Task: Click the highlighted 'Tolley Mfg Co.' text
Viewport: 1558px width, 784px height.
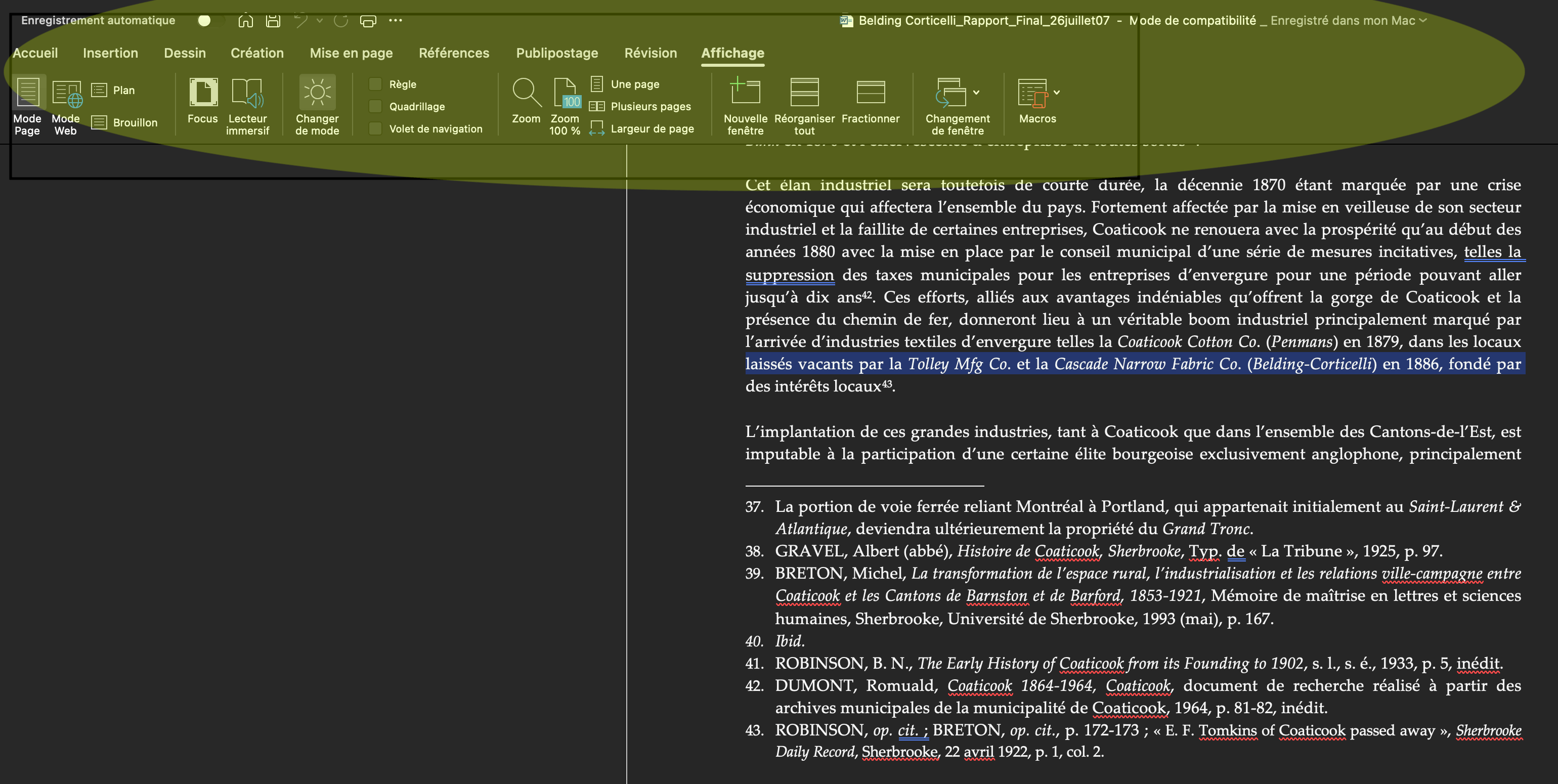Action: 959,364
